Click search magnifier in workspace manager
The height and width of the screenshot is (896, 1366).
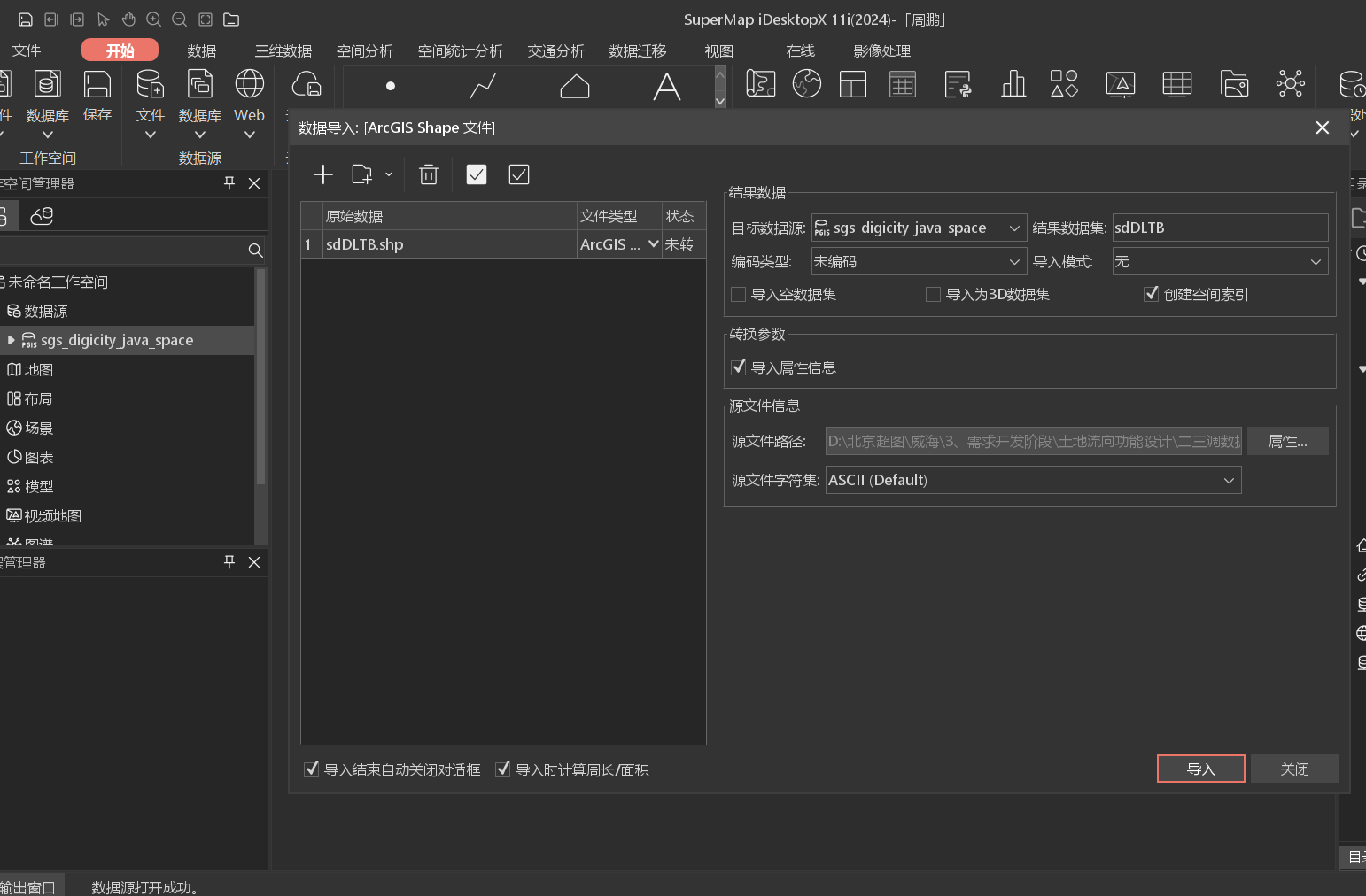point(255,251)
